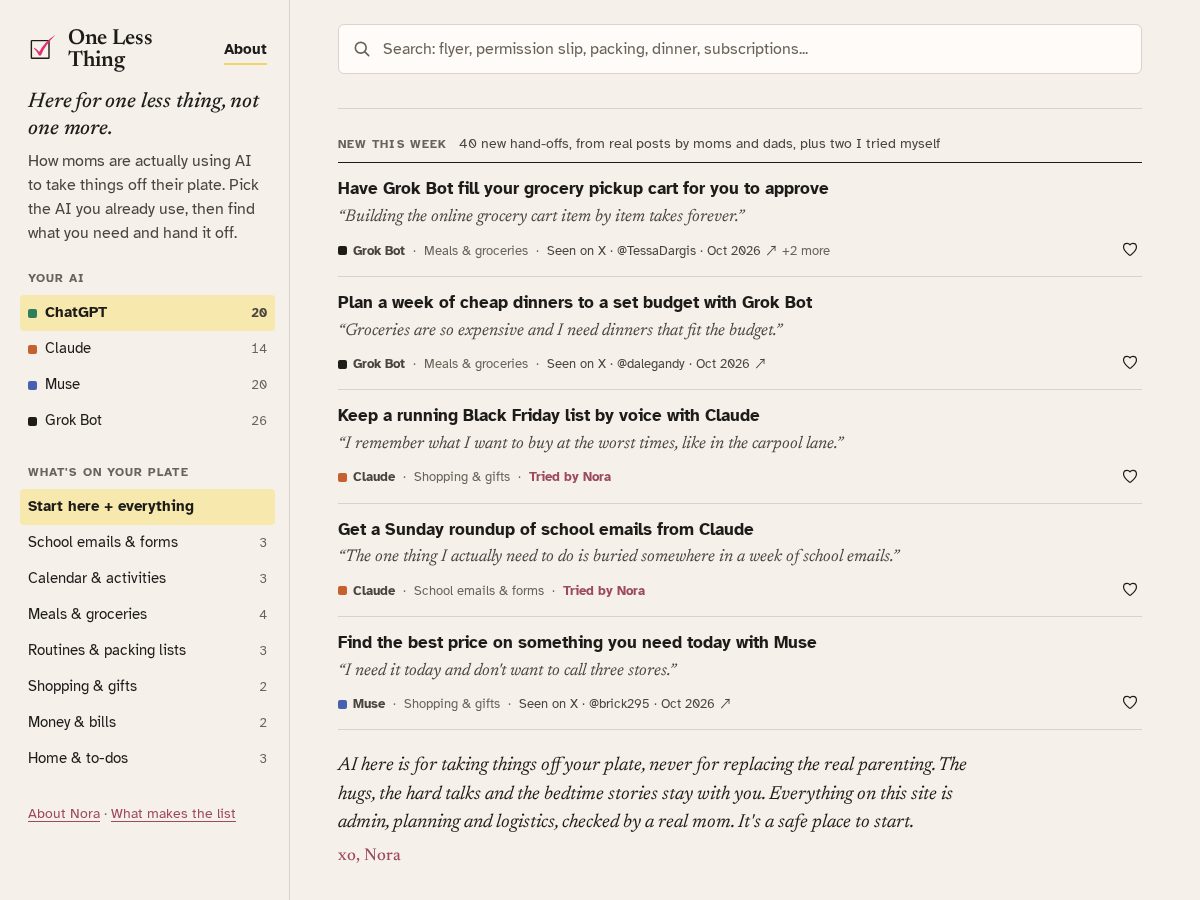The image size is (1200, 900).
Task: Click Grok Bot tag on cheap dinners entry
Action: [372, 364]
